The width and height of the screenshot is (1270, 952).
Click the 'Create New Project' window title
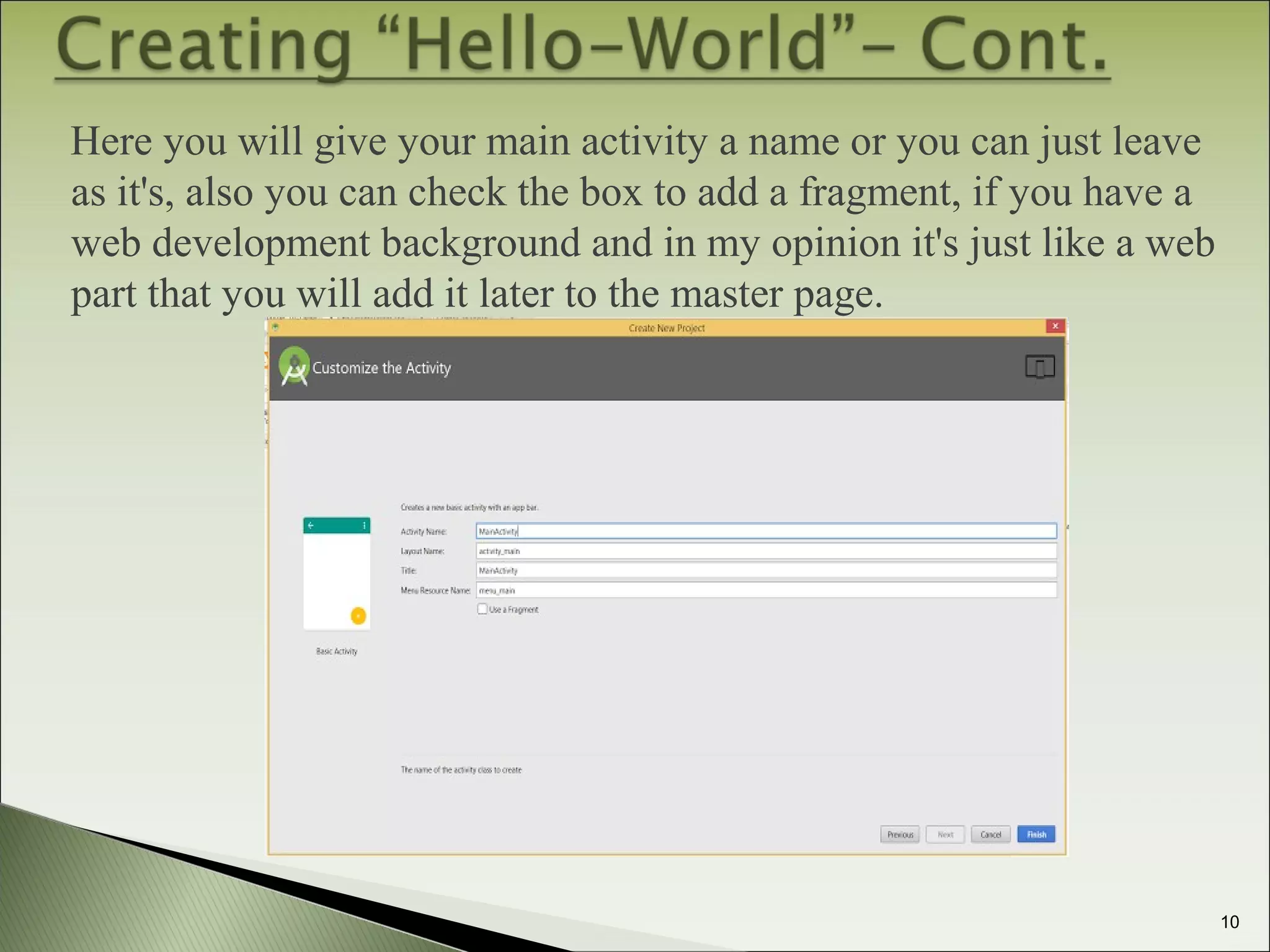click(667, 328)
